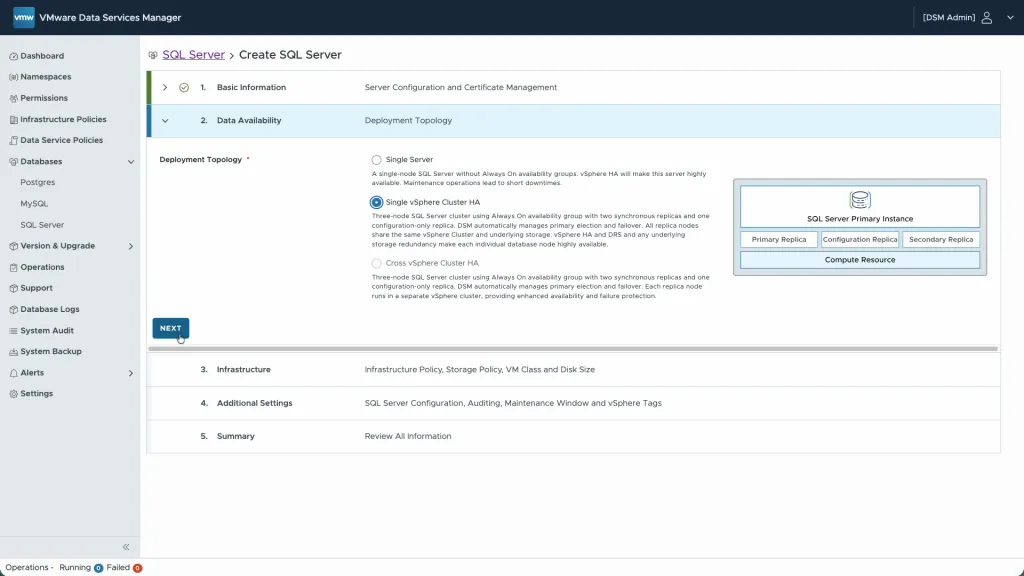The image size is (1024, 576).
Task: Click the Dashboard sidebar icon
Action: pyautogui.click(x=13, y=56)
